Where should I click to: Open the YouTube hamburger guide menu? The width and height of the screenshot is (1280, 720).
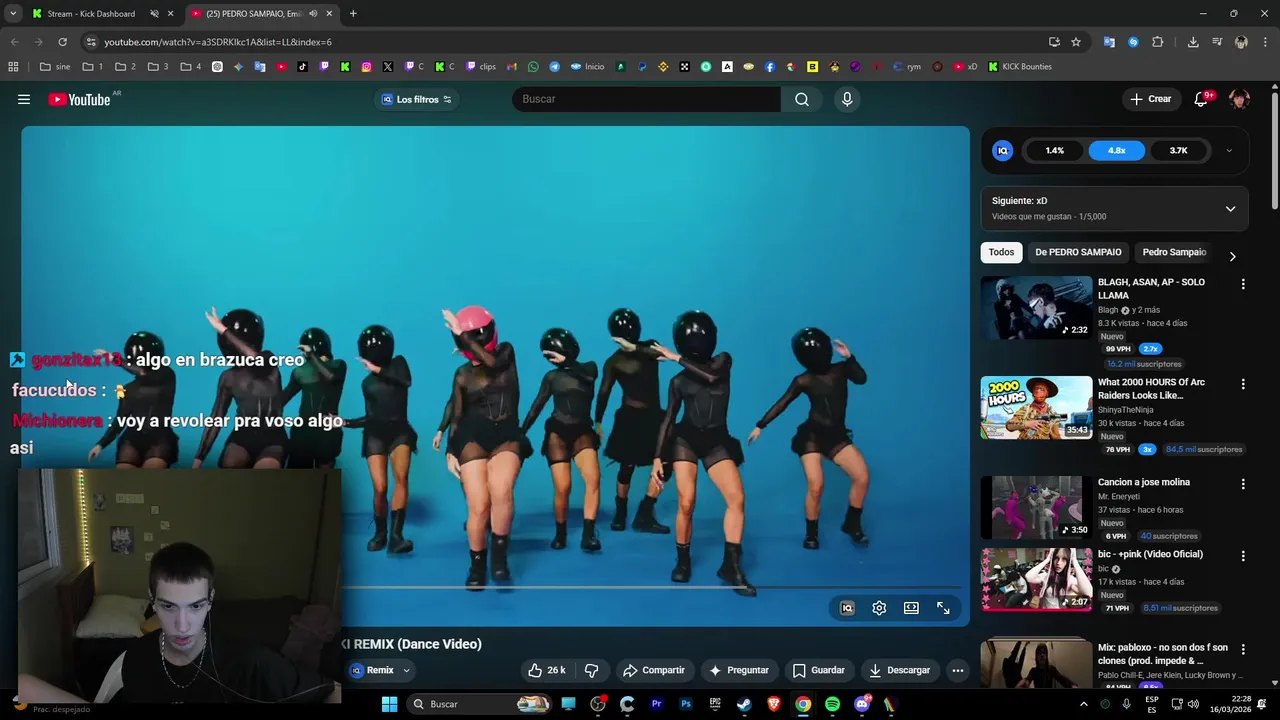click(x=24, y=99)
